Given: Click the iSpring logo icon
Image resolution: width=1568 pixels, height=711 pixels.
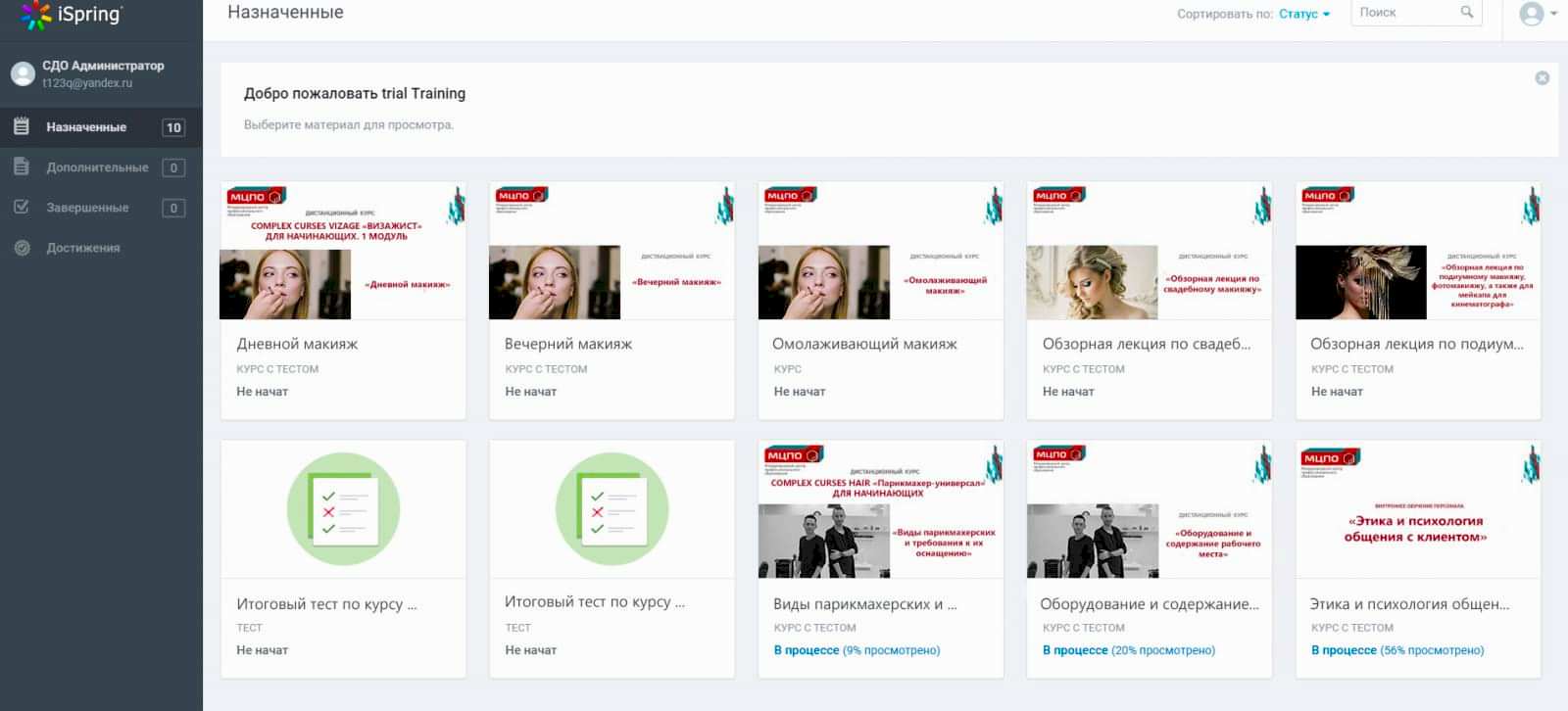Looking at the screenshot, I should pyautogui.click(x=35, y=15).
